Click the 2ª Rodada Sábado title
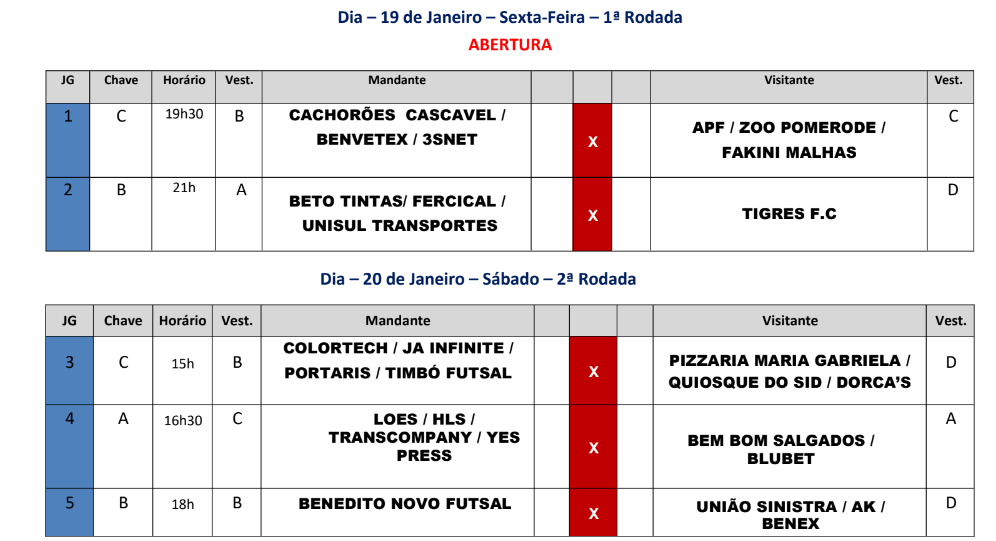This screenshot has width=996, height=541. pyautogui.click(x=478, y=279)
